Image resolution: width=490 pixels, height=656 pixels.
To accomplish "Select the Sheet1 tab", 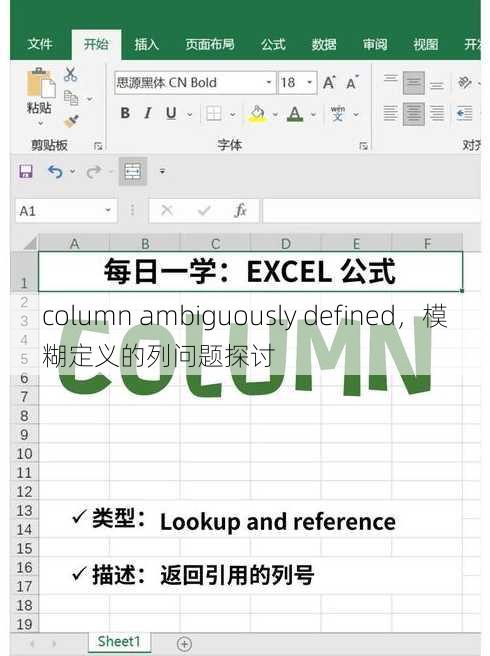I will [x=119, y=641].
